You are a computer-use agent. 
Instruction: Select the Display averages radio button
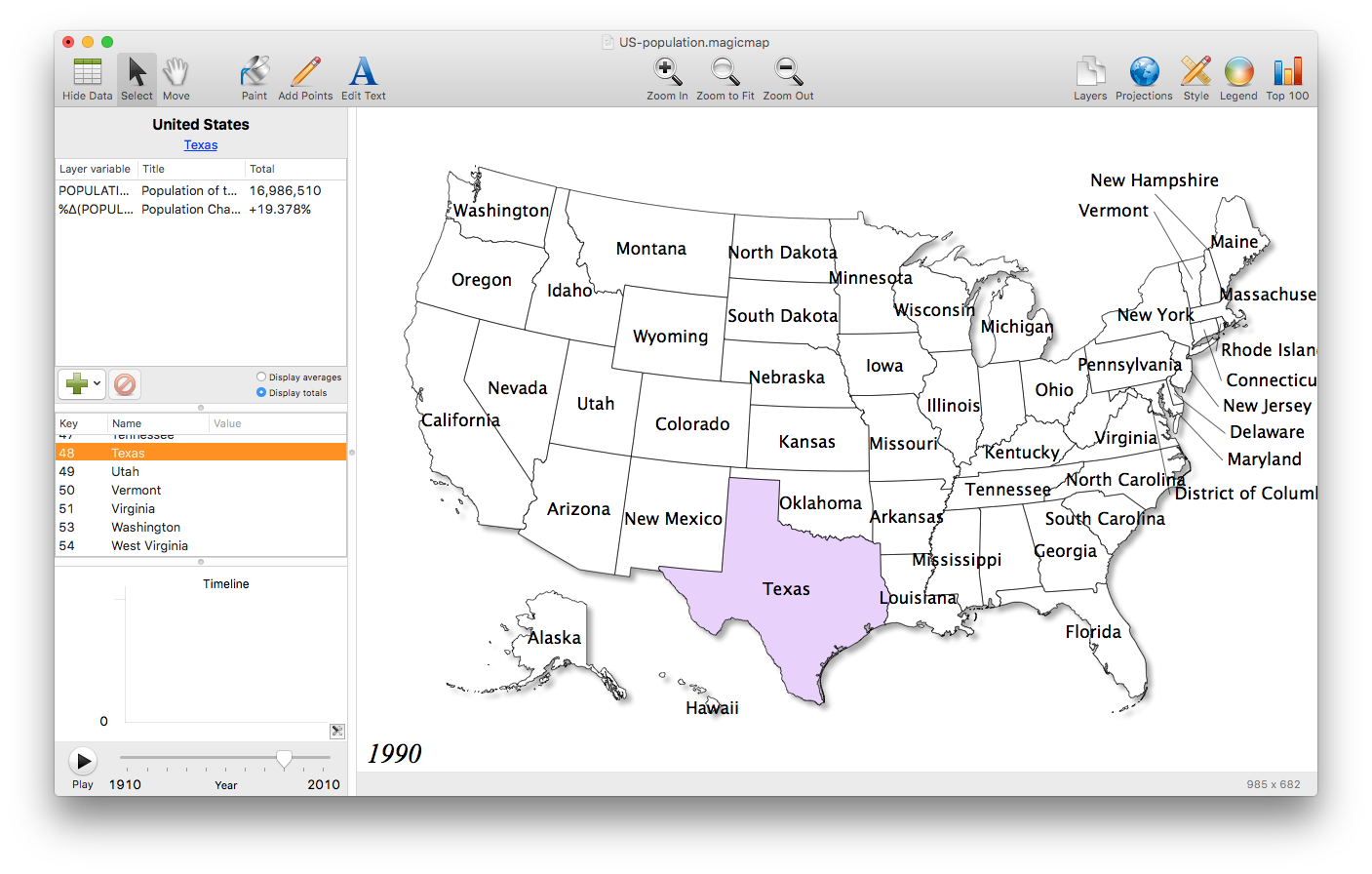[261, 377]
